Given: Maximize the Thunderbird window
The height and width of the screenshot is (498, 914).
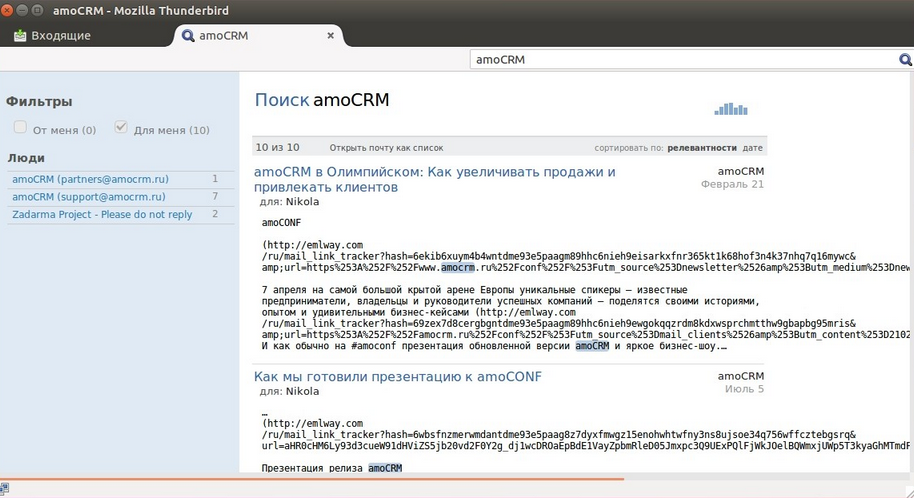Looking at the screenshot, I should click(37, 10).
